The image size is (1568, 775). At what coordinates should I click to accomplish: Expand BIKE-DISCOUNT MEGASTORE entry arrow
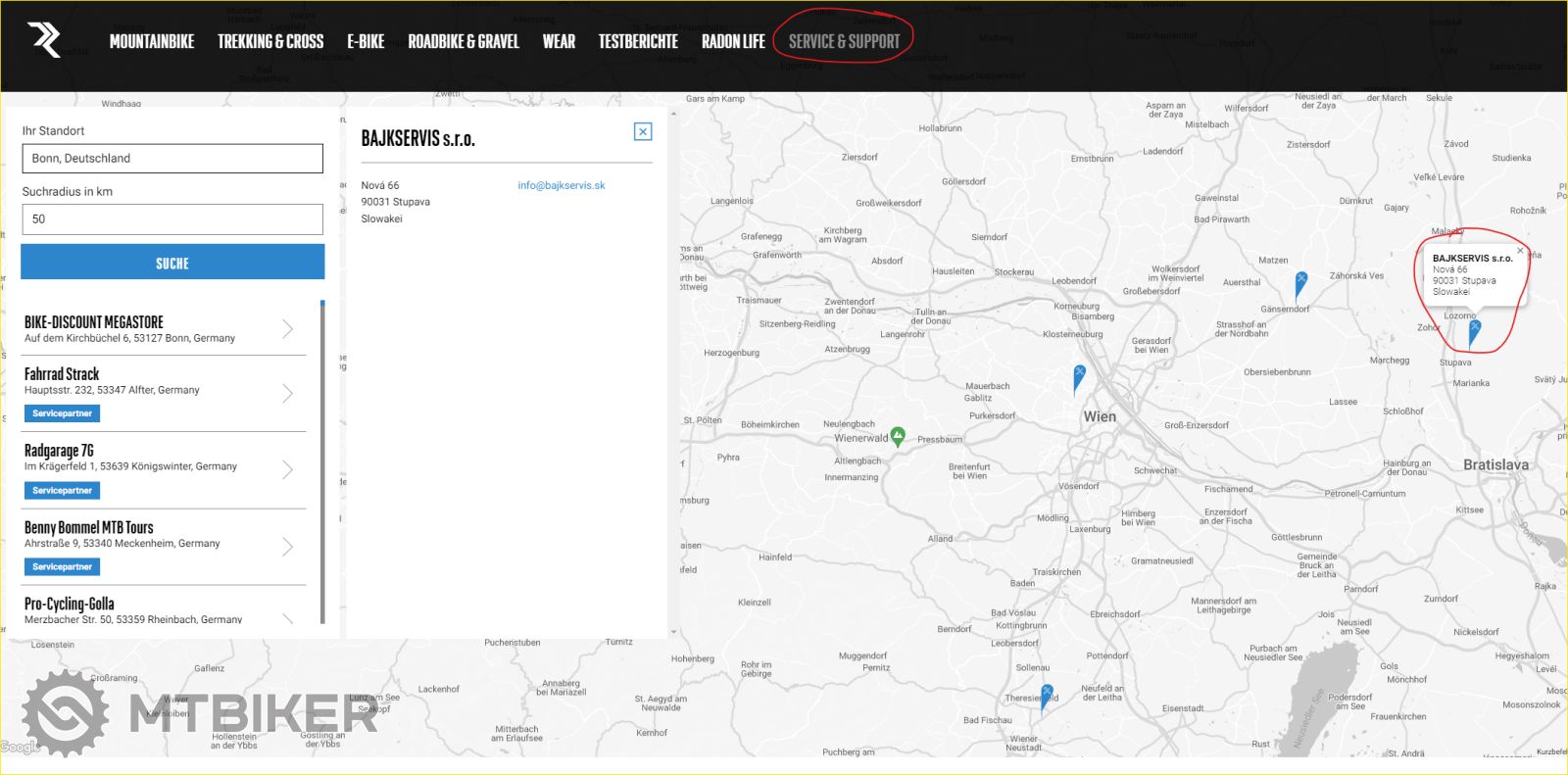(287, 329)
